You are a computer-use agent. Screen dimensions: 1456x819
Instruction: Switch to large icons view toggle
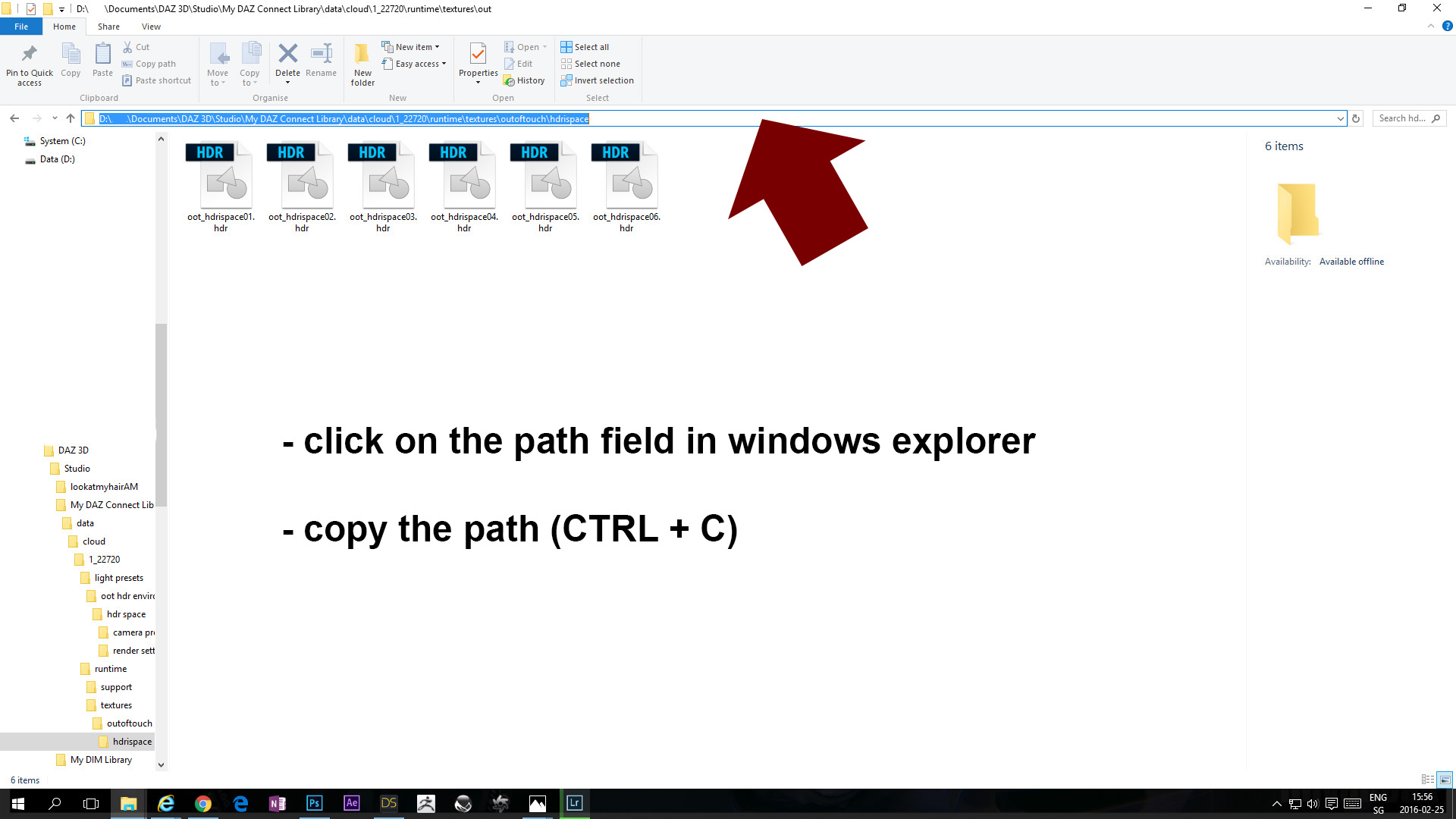pyautogui.click(x=1445, y=780)
